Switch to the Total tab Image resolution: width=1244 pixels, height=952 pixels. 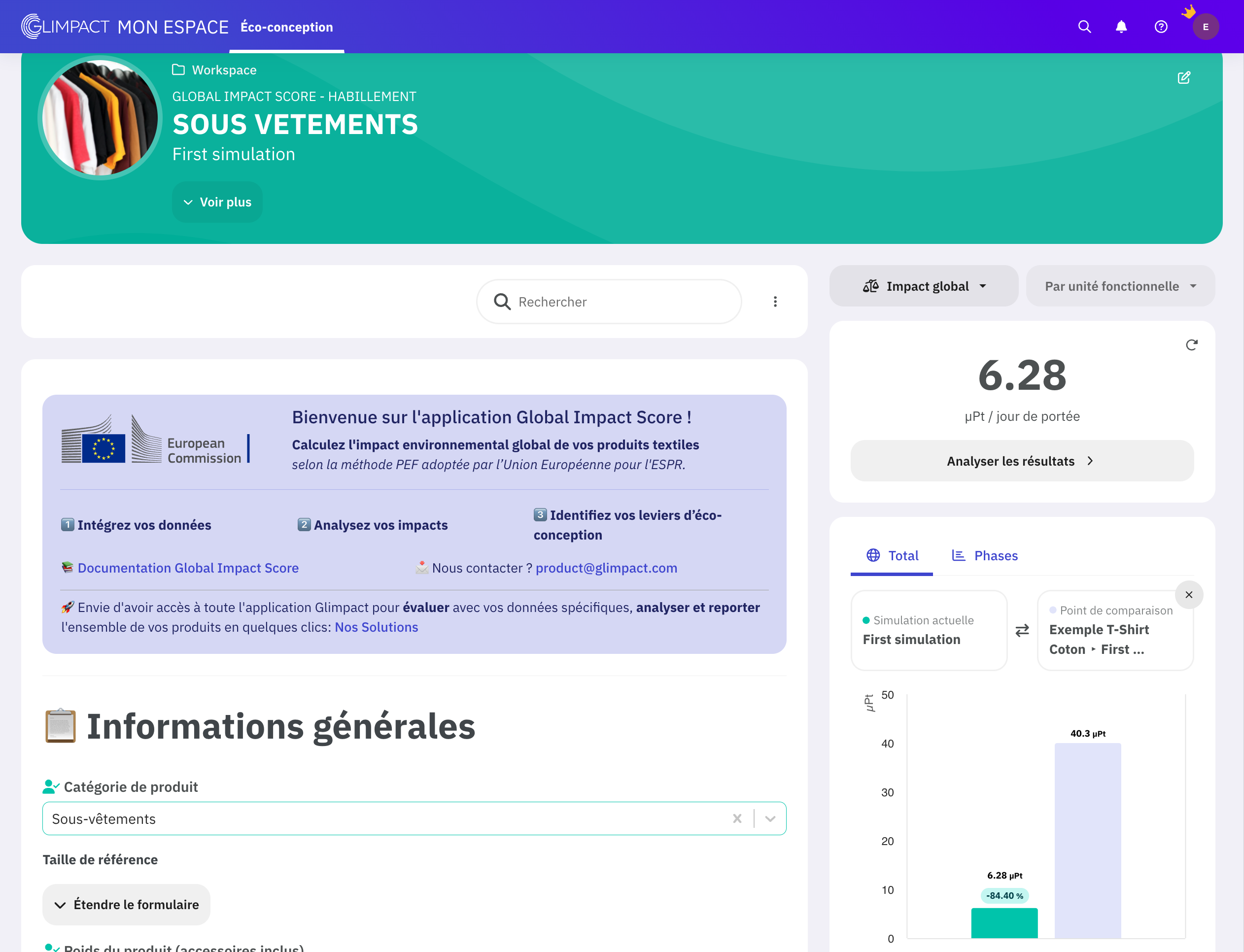[x=892, y=555]
